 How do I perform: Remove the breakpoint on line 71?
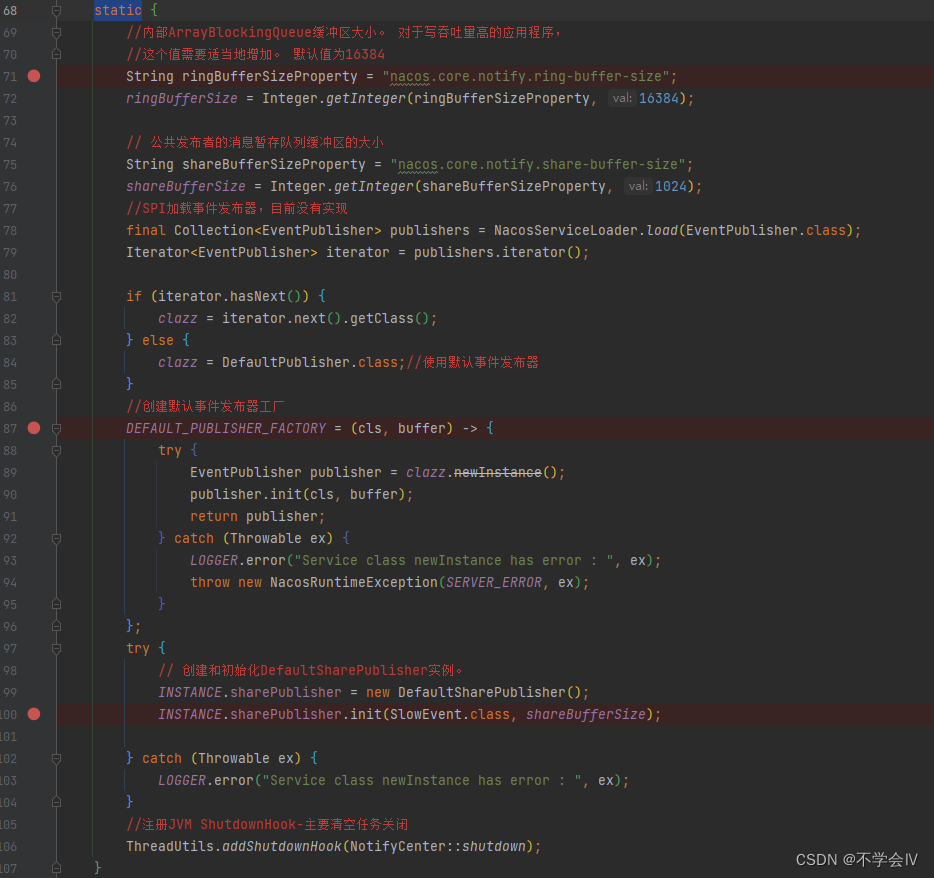coord(34,76)
